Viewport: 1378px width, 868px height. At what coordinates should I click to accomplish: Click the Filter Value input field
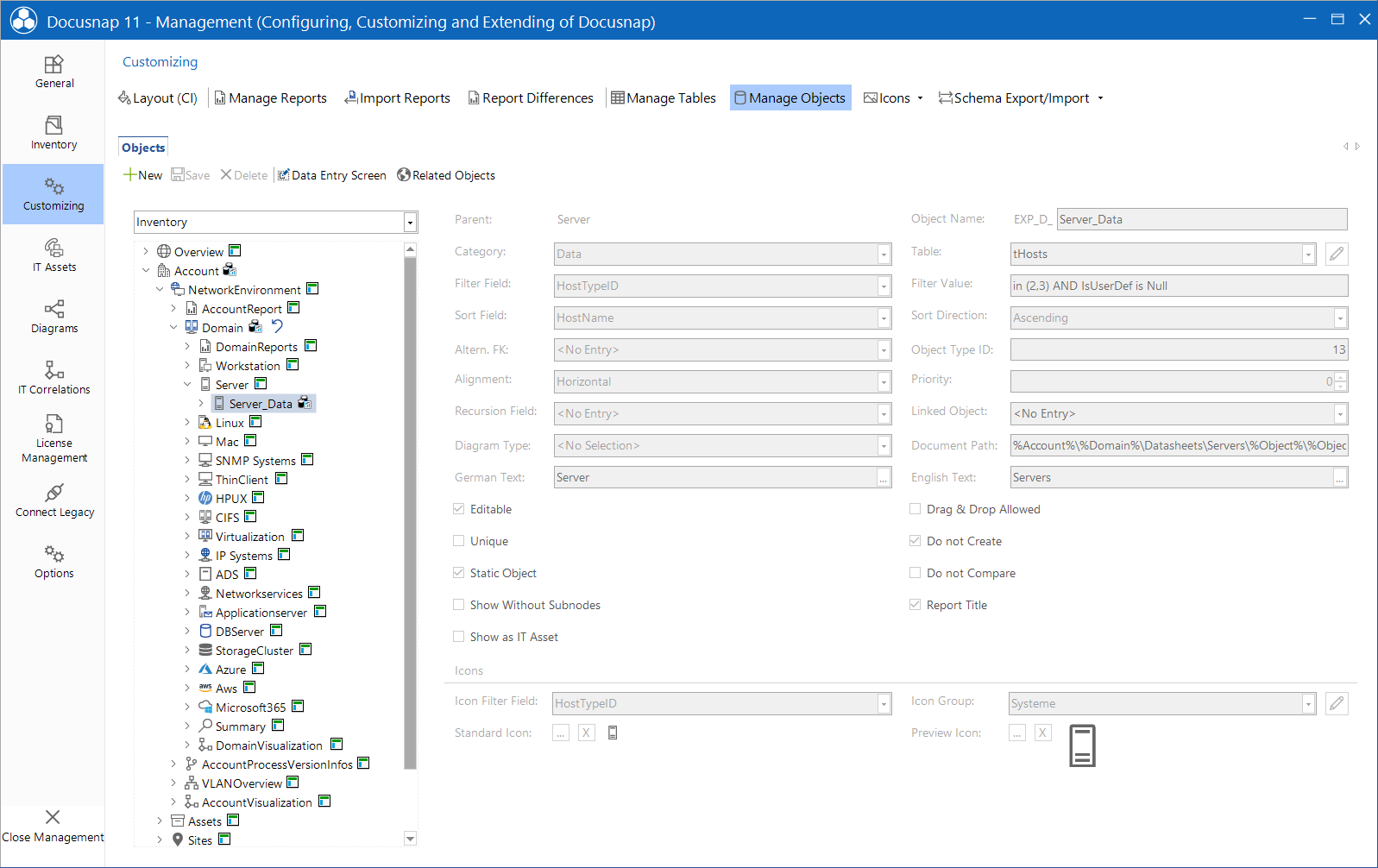[1179, 286]
